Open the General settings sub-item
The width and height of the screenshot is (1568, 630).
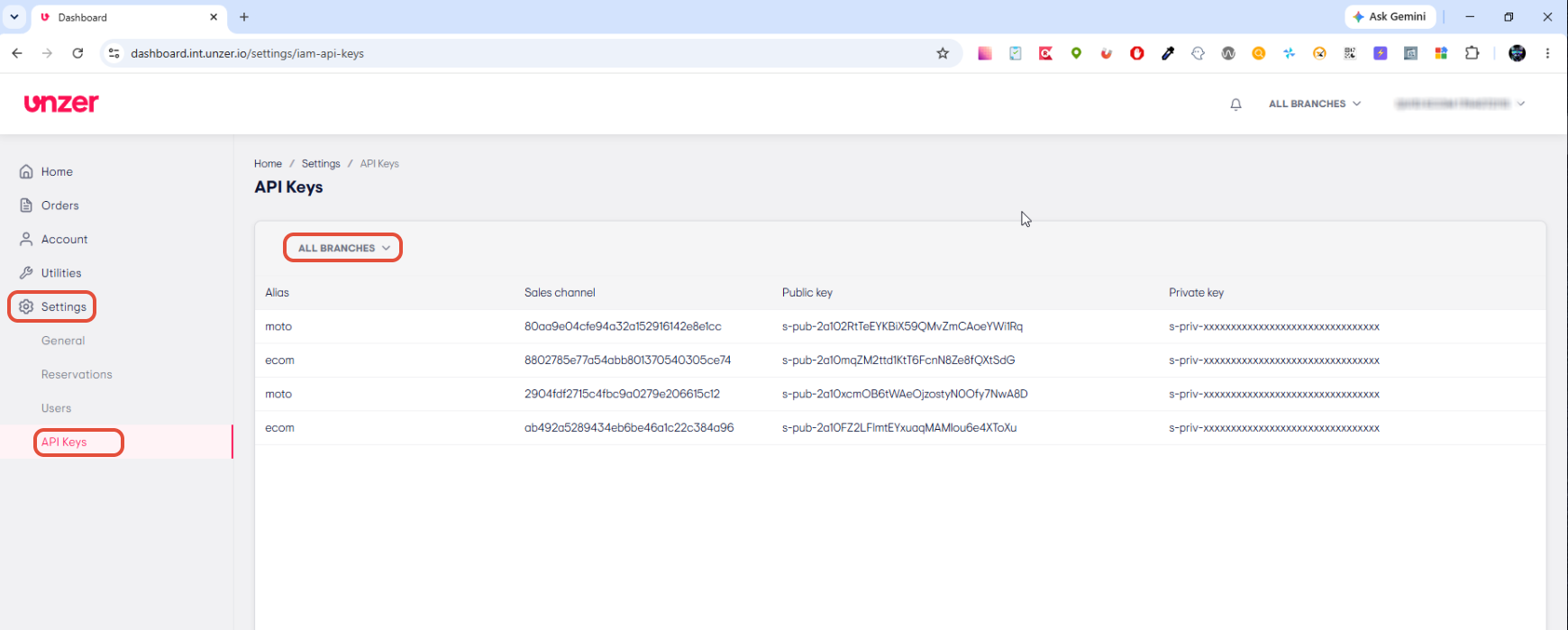[63, 341]
